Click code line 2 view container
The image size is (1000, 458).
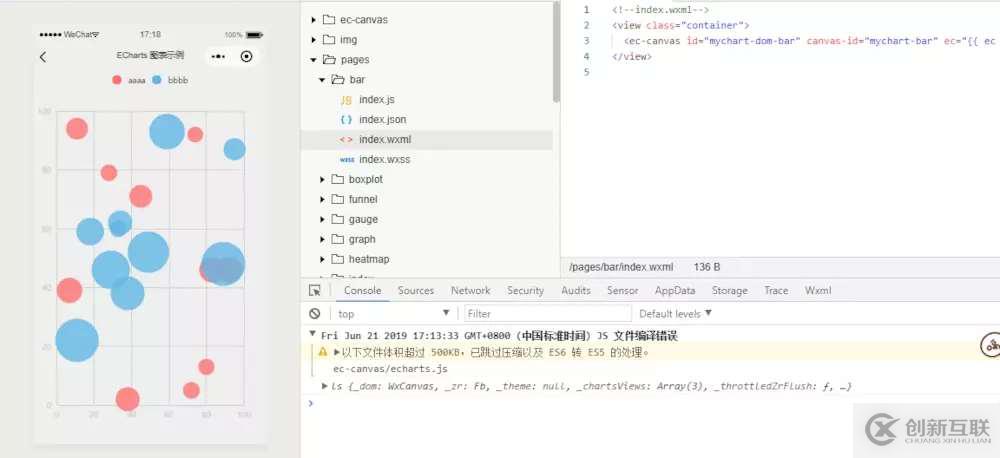click(680, 26)
